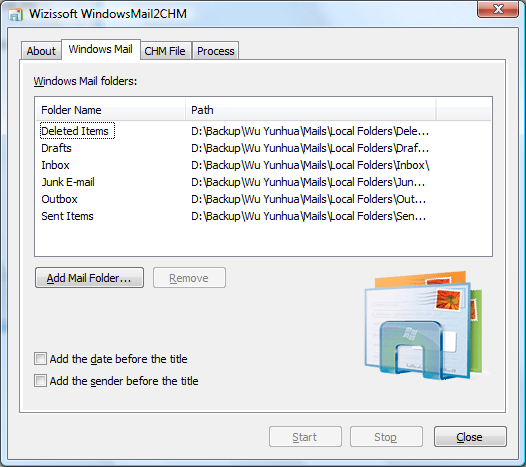Click the Close button
This screenshot has width=526, height=467.
(470, 437)
